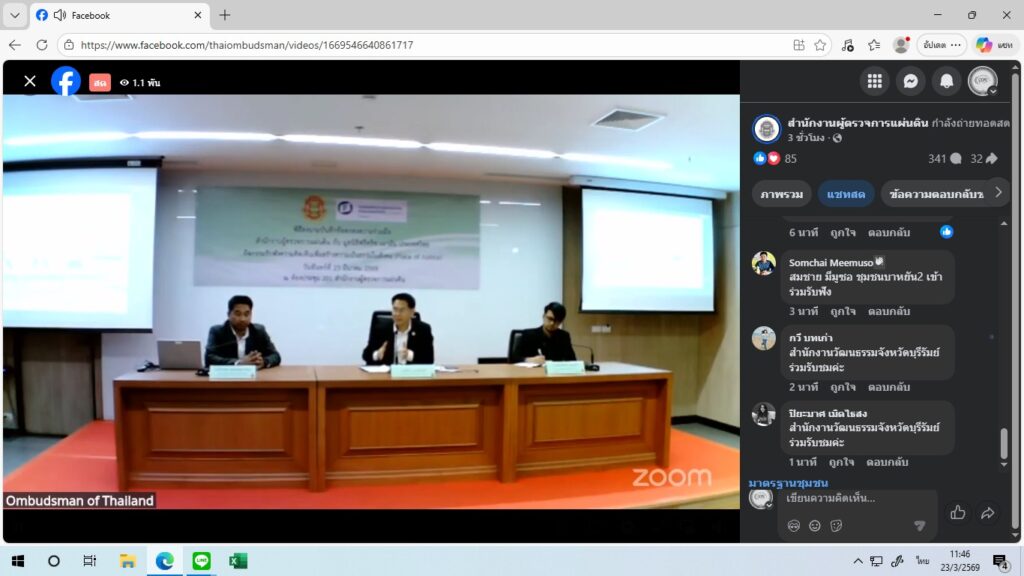Mute the Facebook tab using the speaker icon
This screenshot has width=1024, height=576.
(59, 15)
